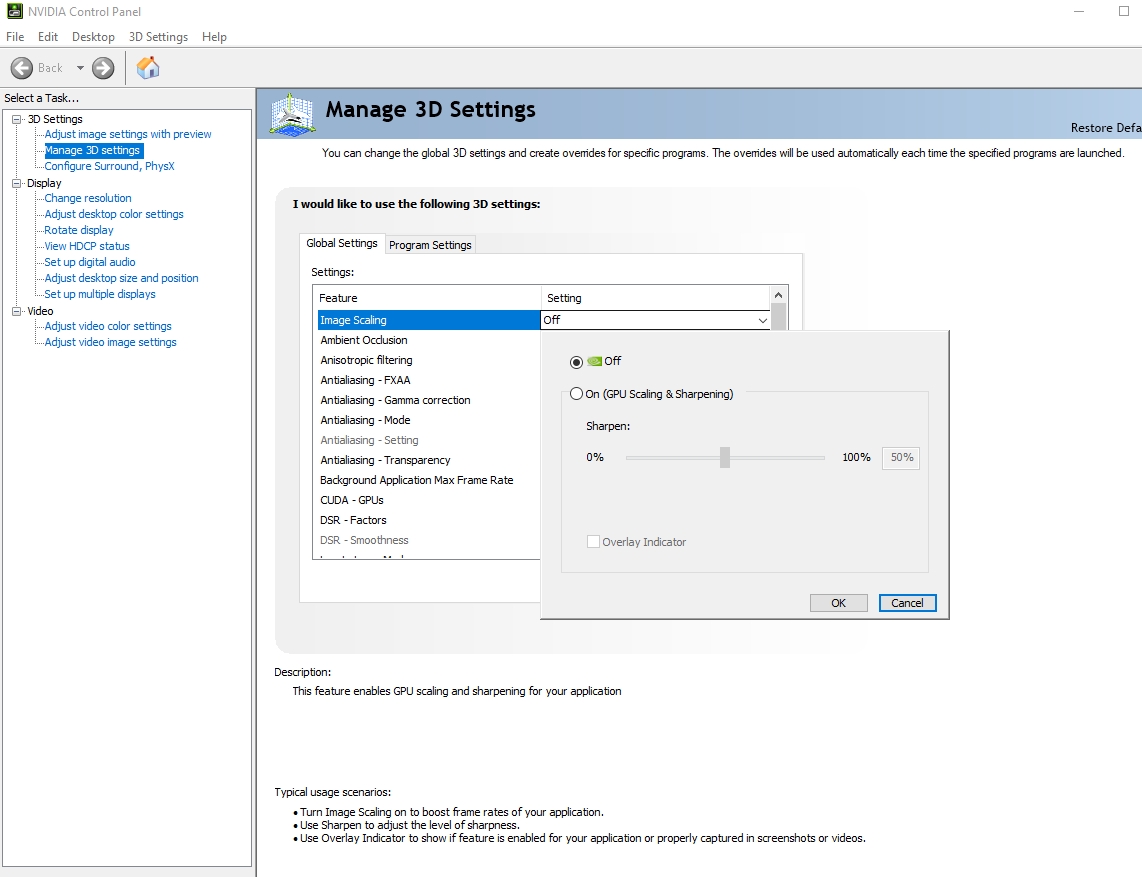Open the File menu
This screenshot has width=1142, height=877.
tap(15, 36)
